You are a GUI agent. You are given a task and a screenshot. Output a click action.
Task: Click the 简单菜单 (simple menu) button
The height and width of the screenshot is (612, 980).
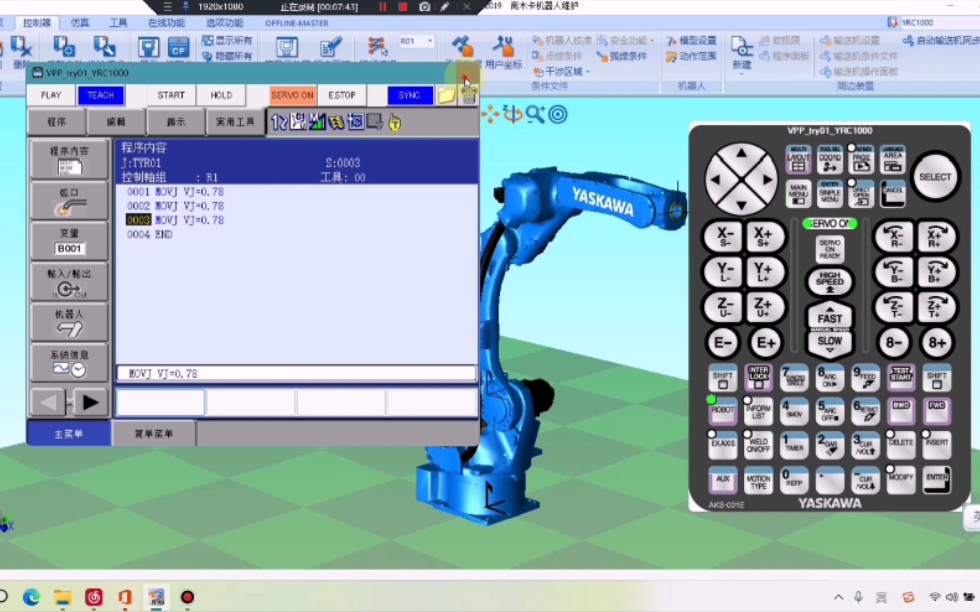coord(154,433)
